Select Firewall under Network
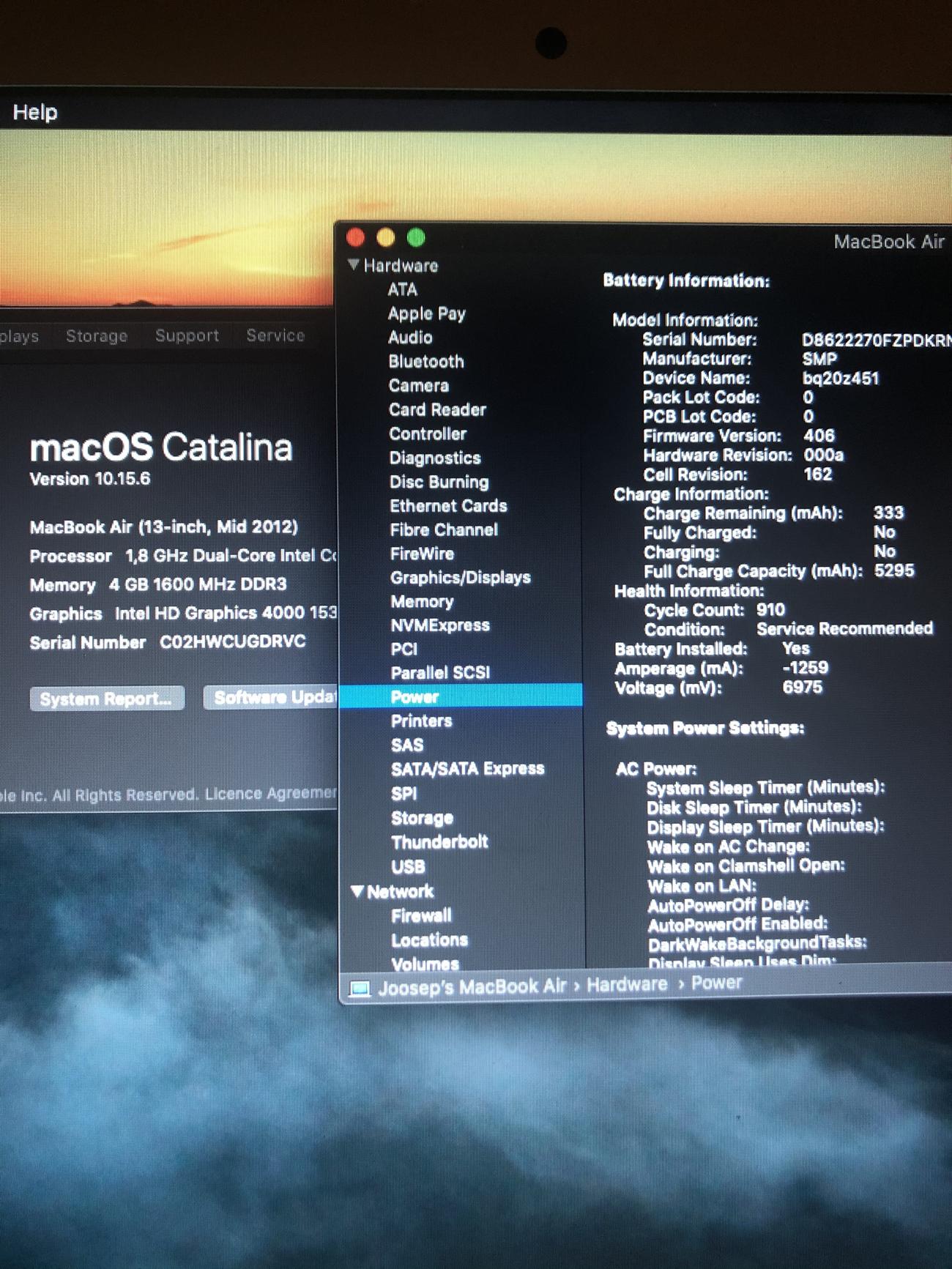 pos(421,915)
